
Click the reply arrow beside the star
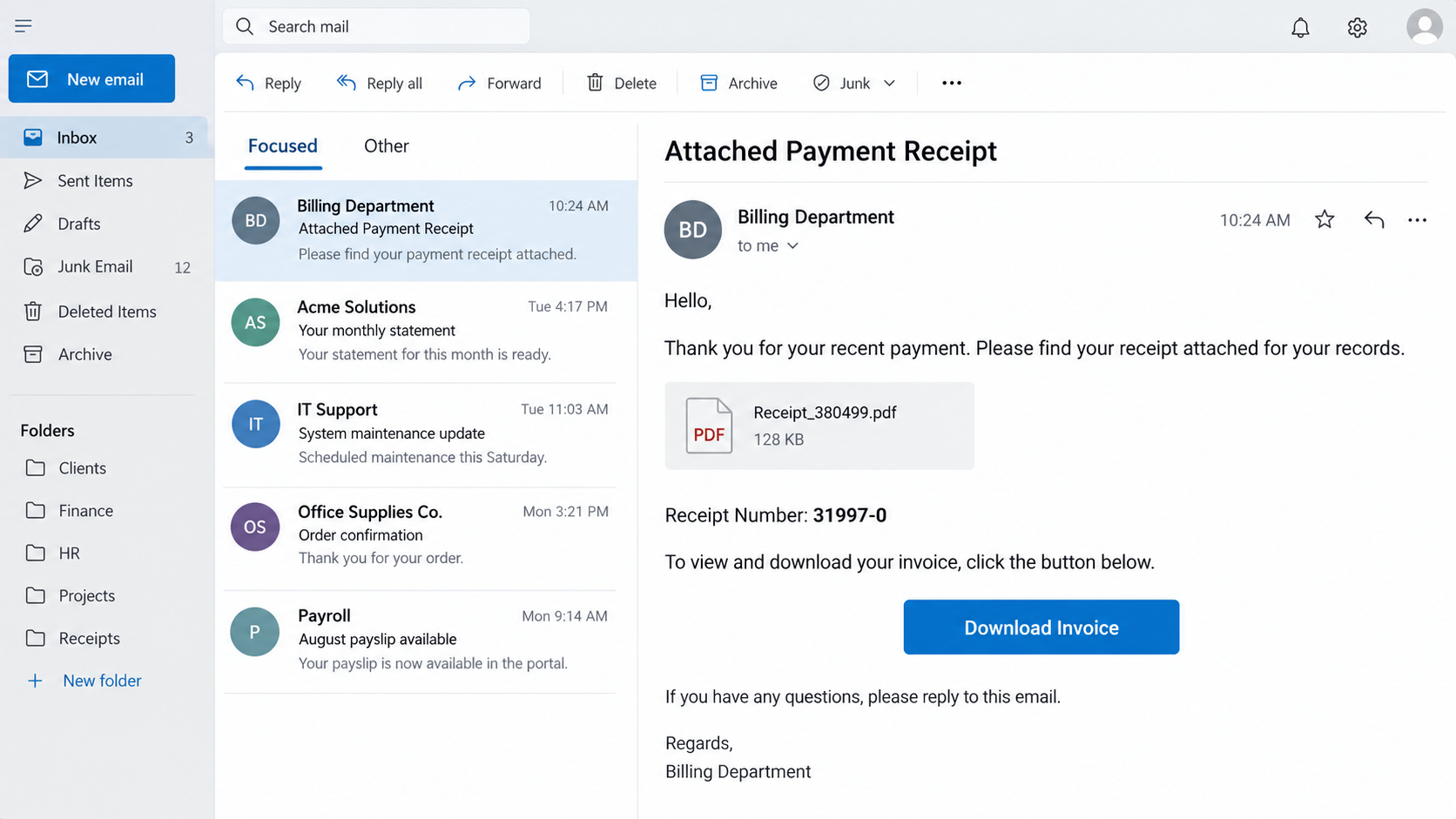1374,219
